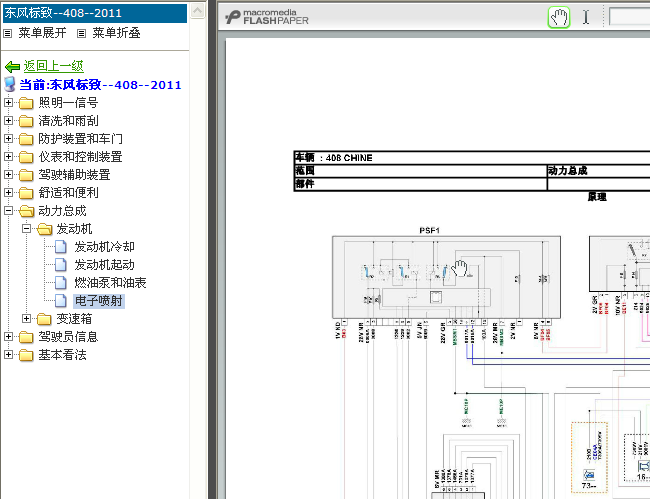Viewport: 650px width, 499px height.
Task: Select the 基本看法 tree label
Action: point(62,355)
